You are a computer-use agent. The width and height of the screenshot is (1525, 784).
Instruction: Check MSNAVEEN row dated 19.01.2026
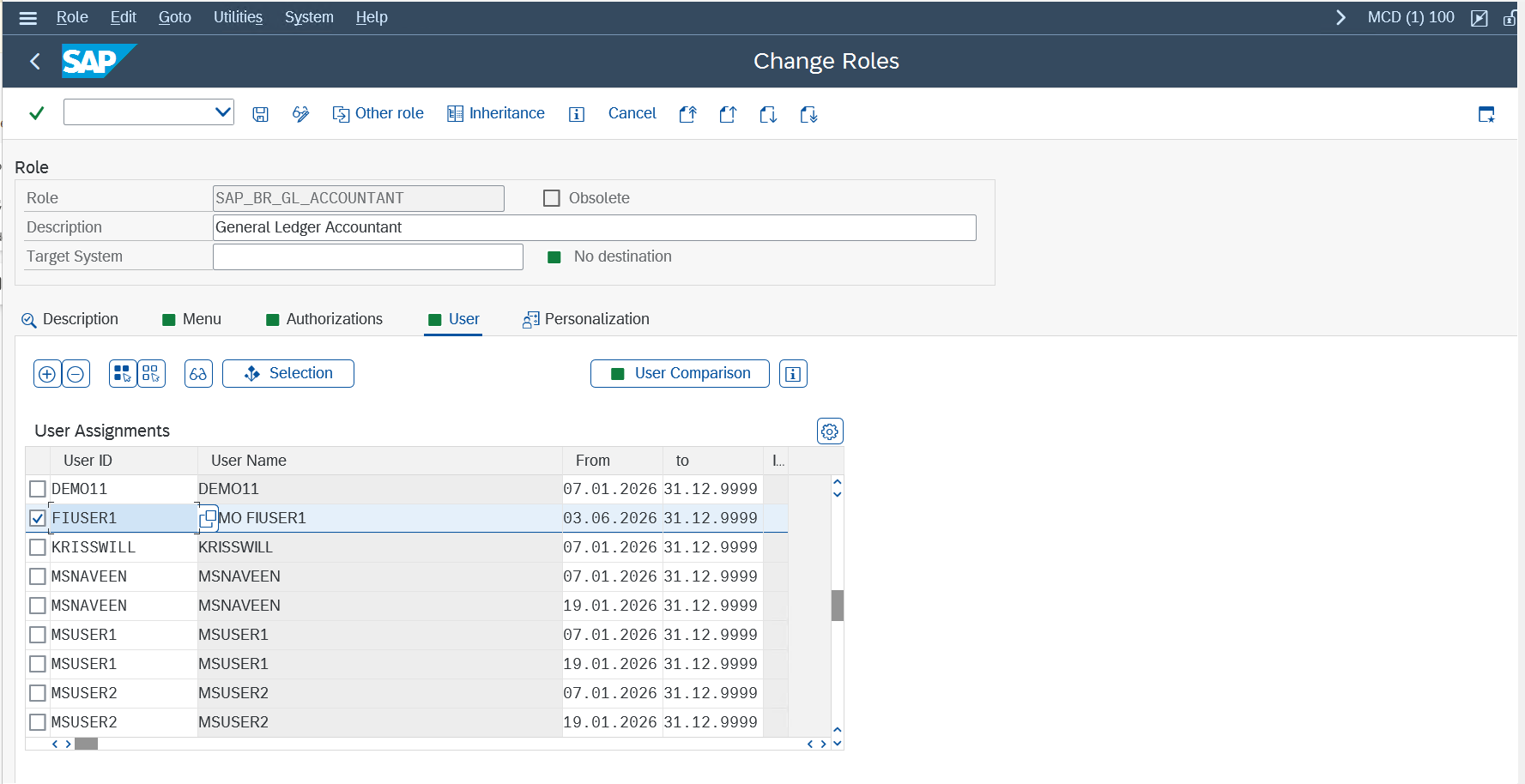38,606
